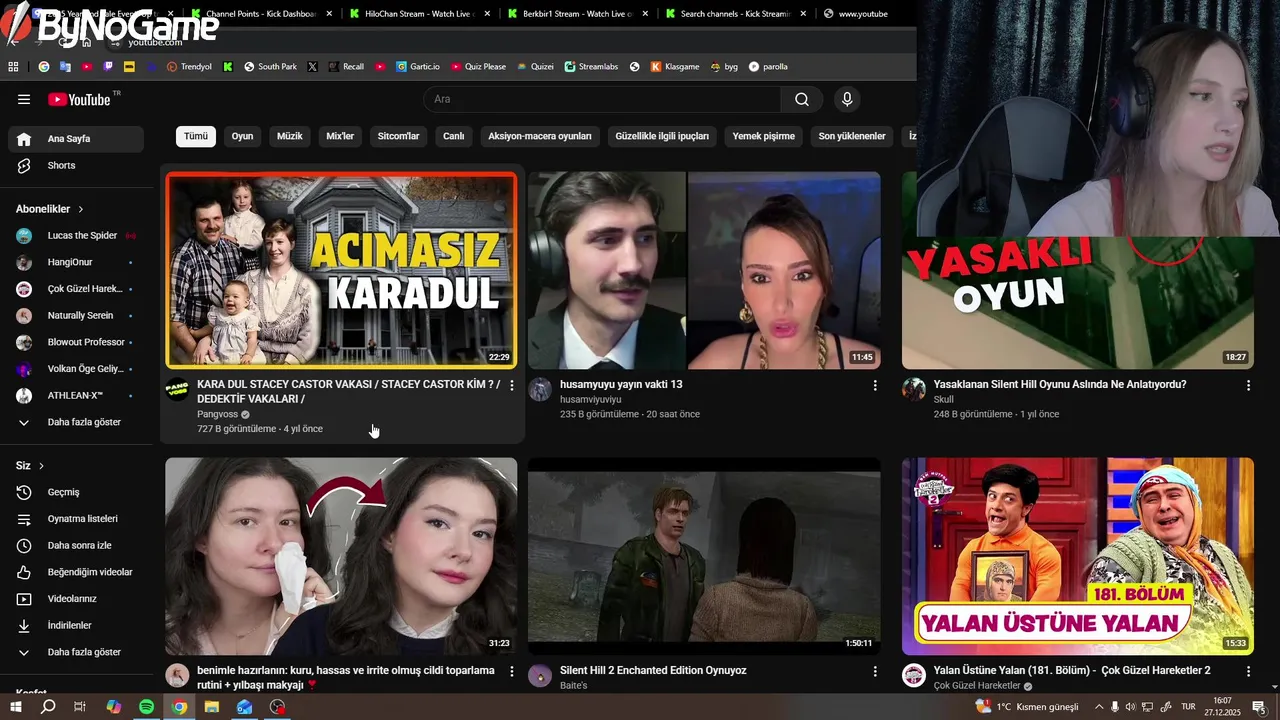Show hidden system tray icons
The image size is (1280, 720).
click(x=1099, y=707)
